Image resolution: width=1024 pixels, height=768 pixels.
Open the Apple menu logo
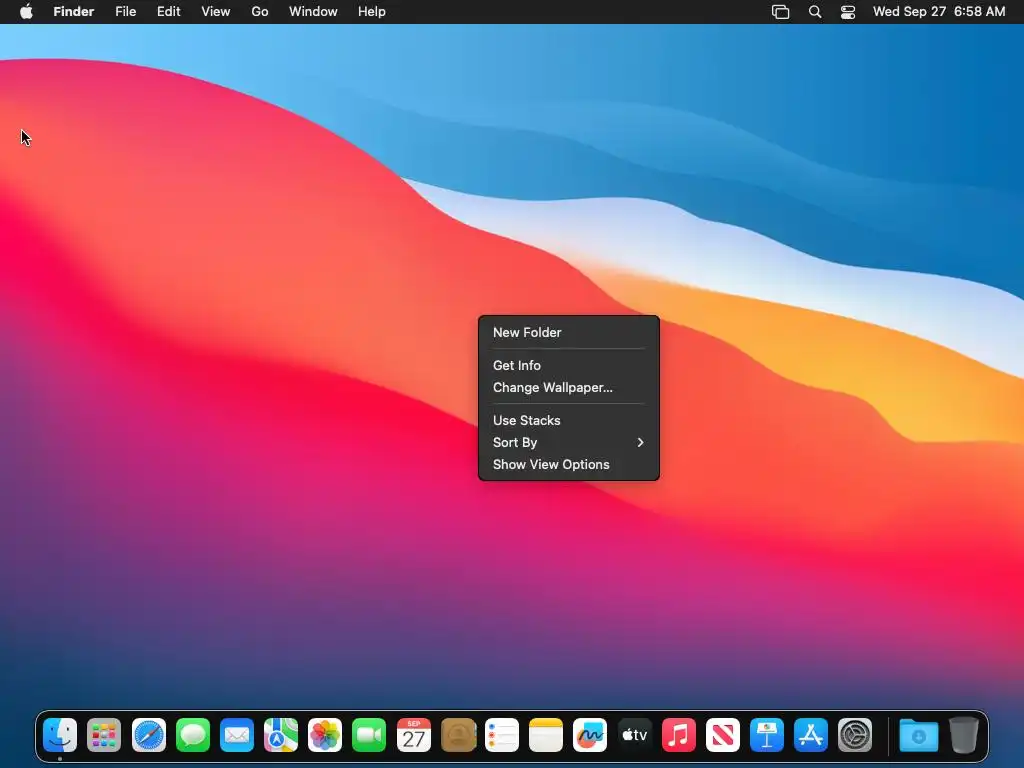[26, 11]
